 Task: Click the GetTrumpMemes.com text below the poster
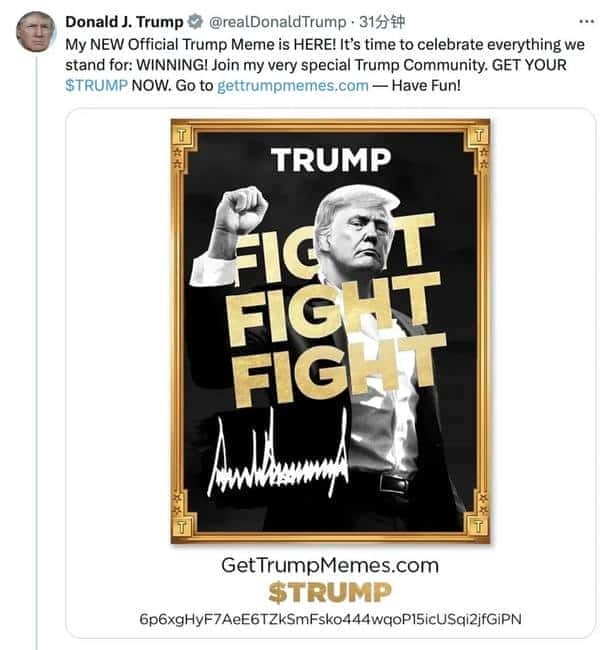(330, 565)
